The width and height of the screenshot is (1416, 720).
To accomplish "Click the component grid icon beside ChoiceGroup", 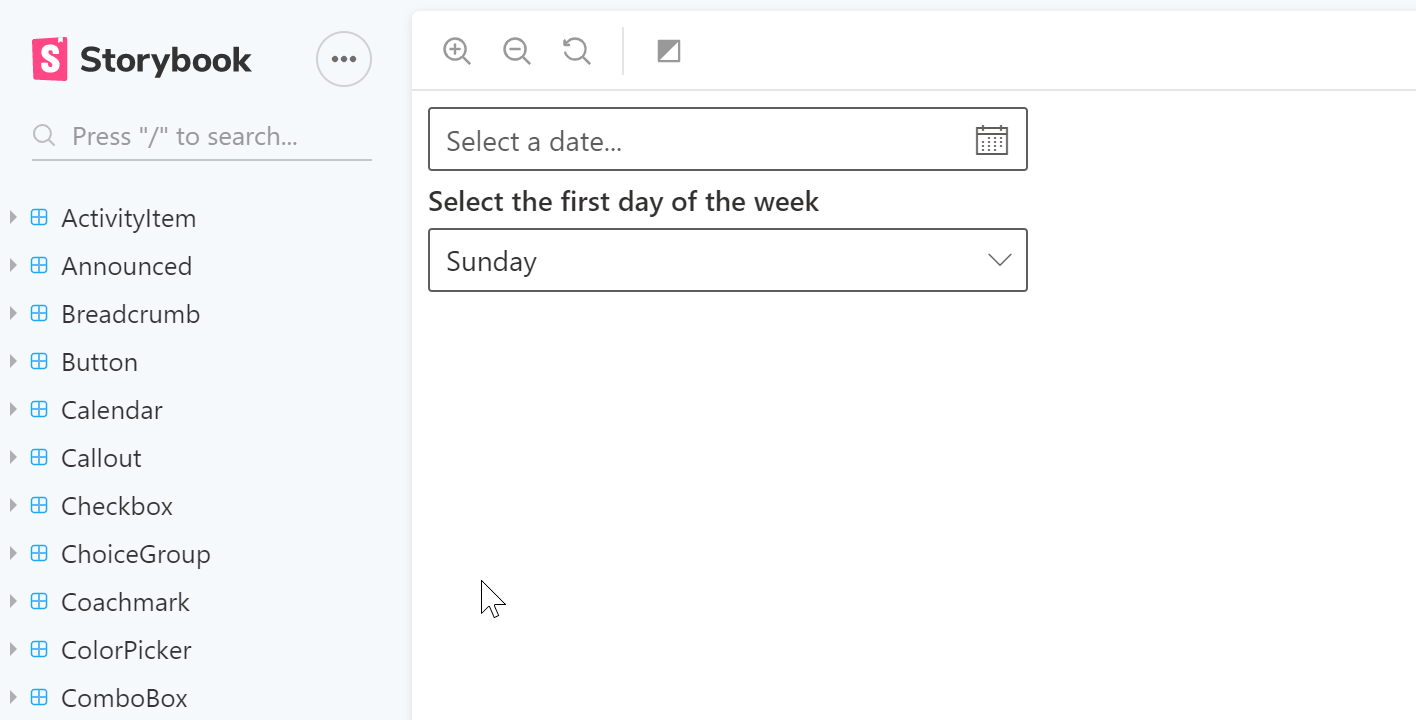I will coord(38,553).
